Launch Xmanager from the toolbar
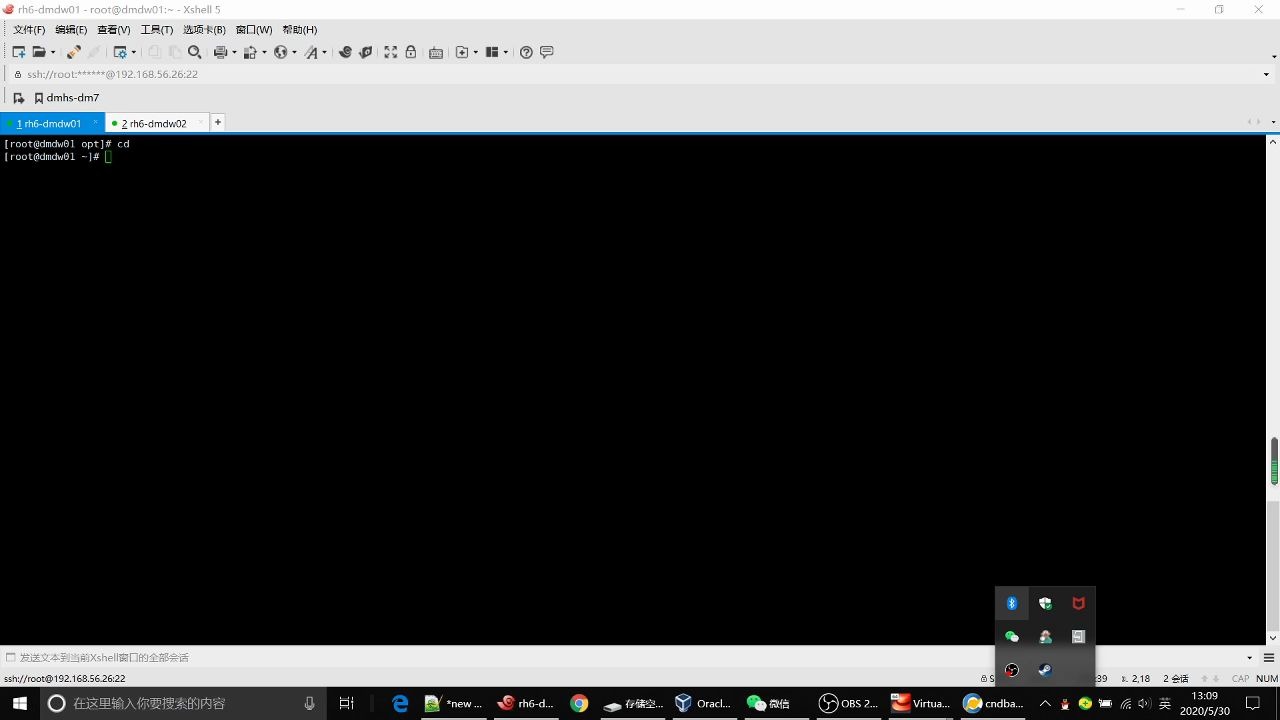Viewport: 1280px width, 720px height. coord(366,52)
